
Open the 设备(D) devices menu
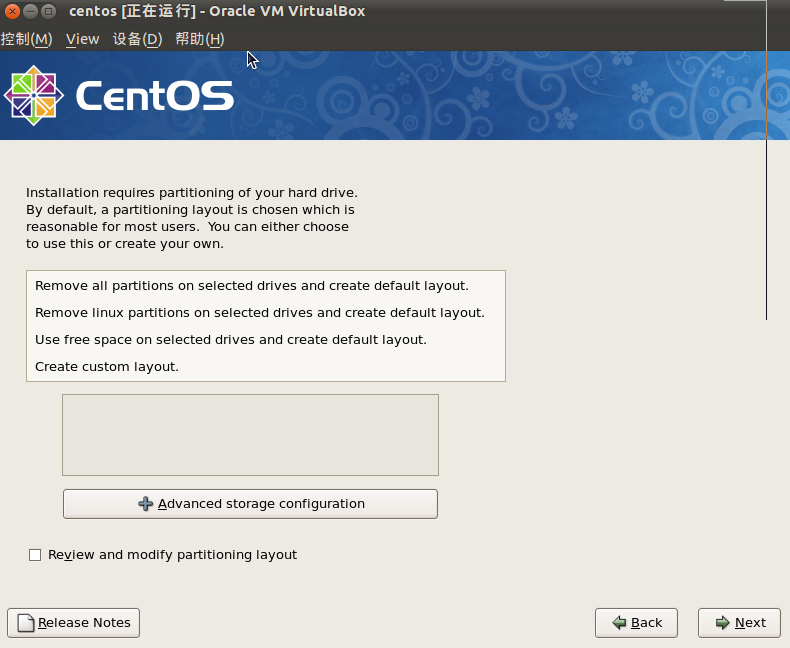(138, 39)
